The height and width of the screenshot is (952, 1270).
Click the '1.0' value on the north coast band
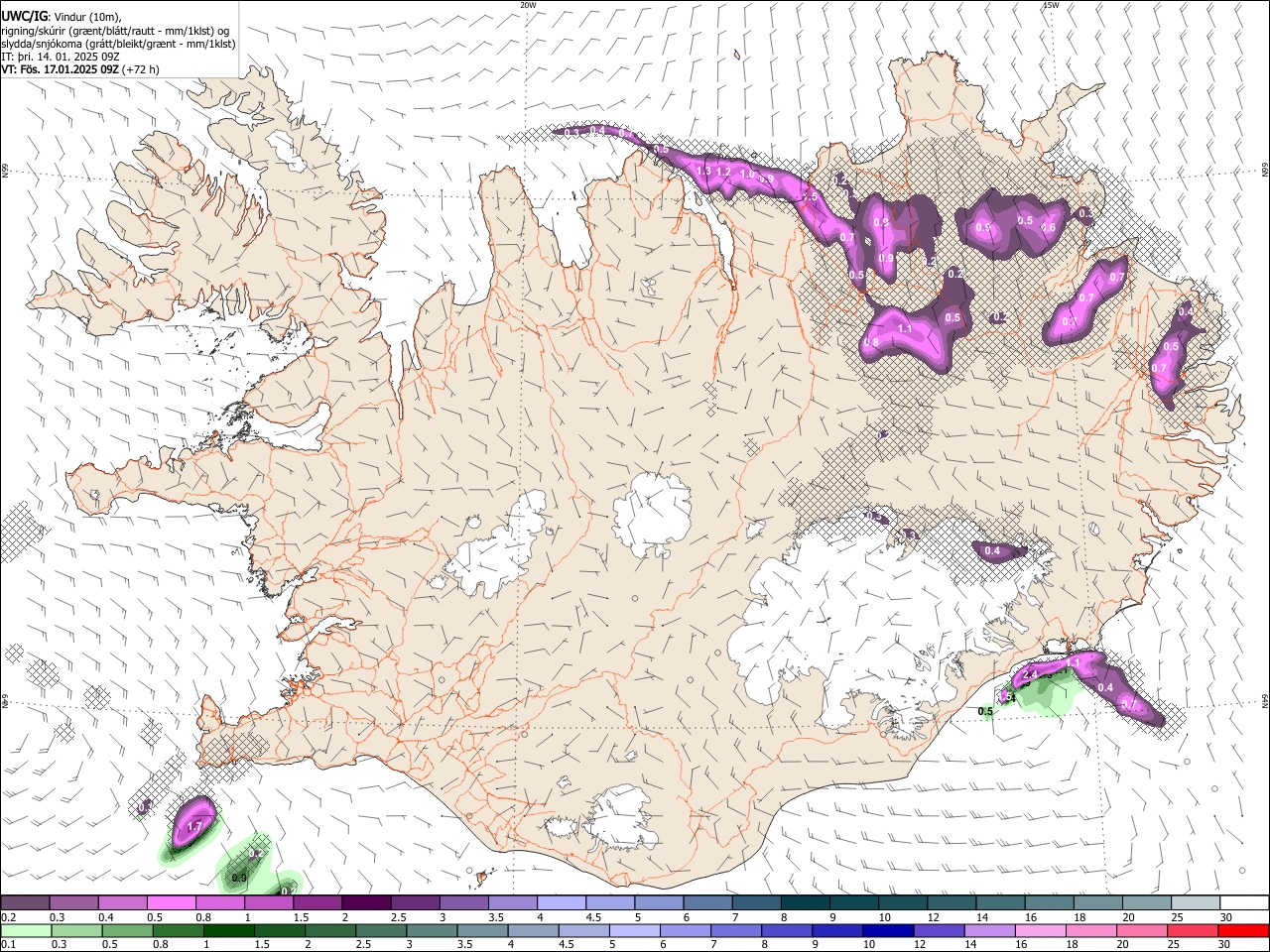pos(747,175)
